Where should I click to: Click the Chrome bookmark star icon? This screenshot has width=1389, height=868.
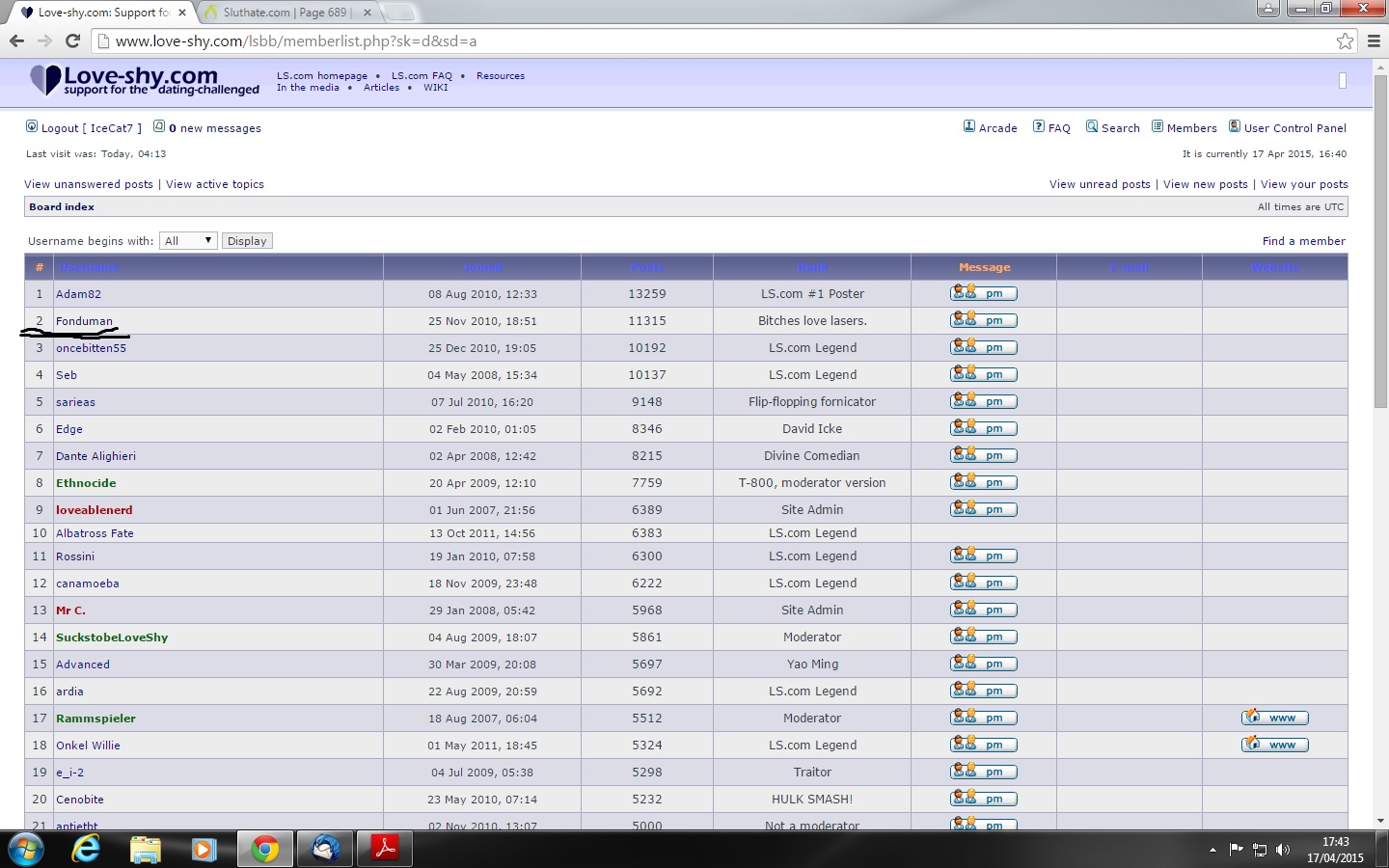click(1345, 41)
